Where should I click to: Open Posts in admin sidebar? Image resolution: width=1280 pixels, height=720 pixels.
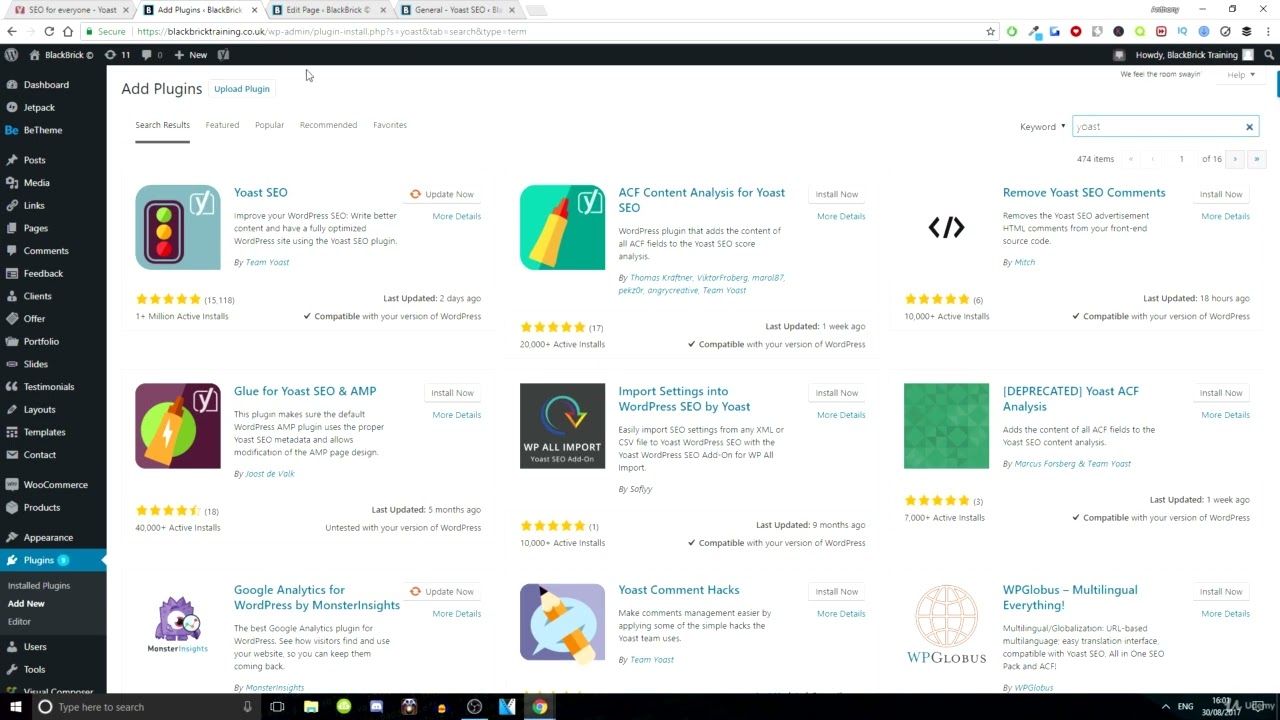[34, 160]
